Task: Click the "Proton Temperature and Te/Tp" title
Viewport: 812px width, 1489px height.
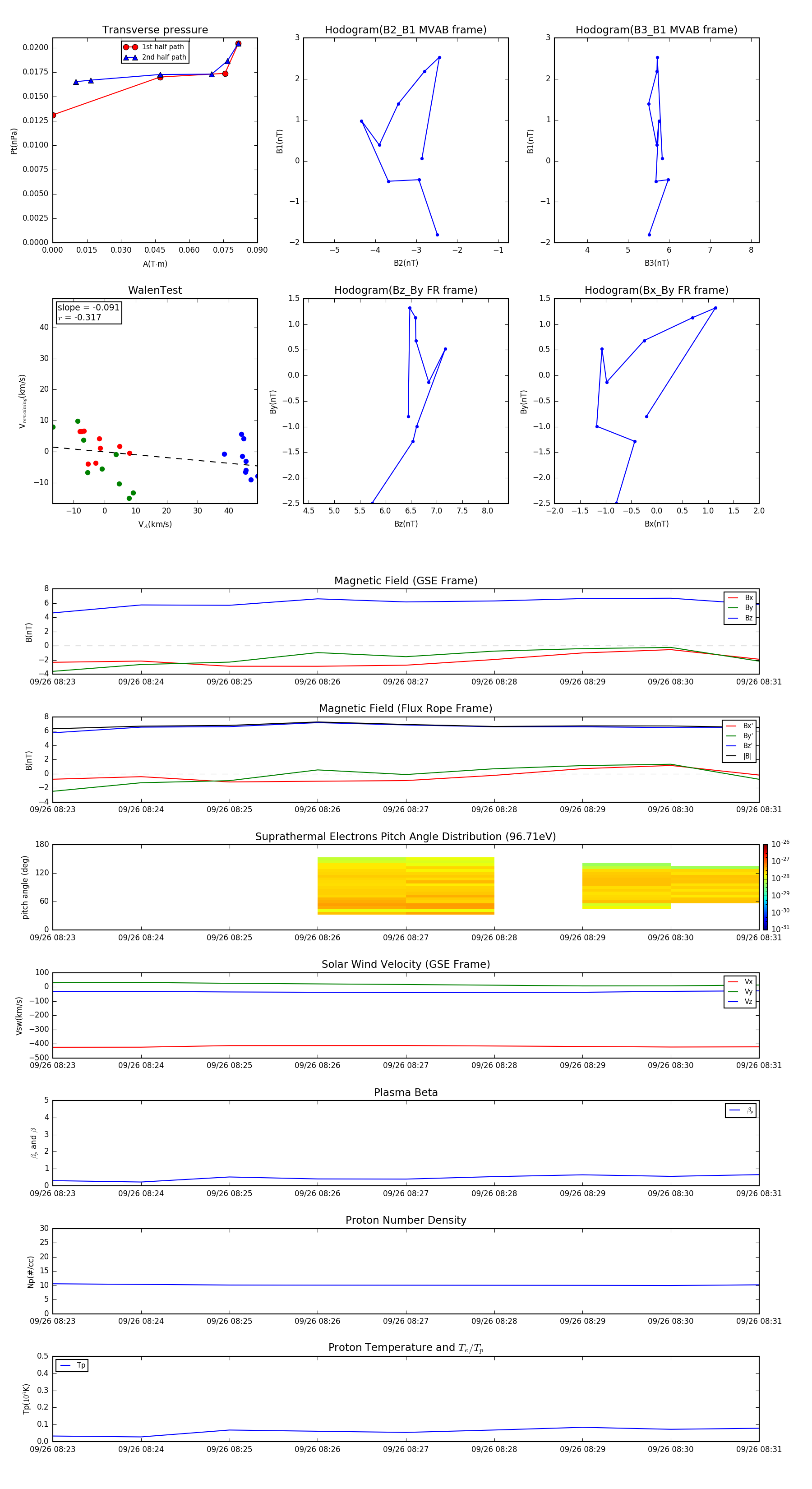Action: pos(406,1348)
